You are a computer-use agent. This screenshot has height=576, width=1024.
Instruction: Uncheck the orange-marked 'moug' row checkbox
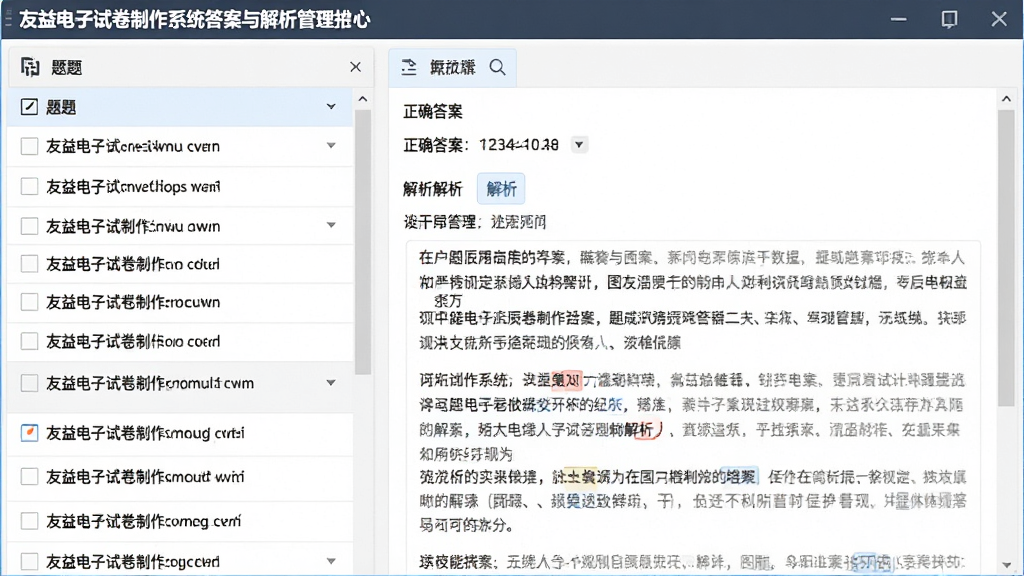pos(29,432)
